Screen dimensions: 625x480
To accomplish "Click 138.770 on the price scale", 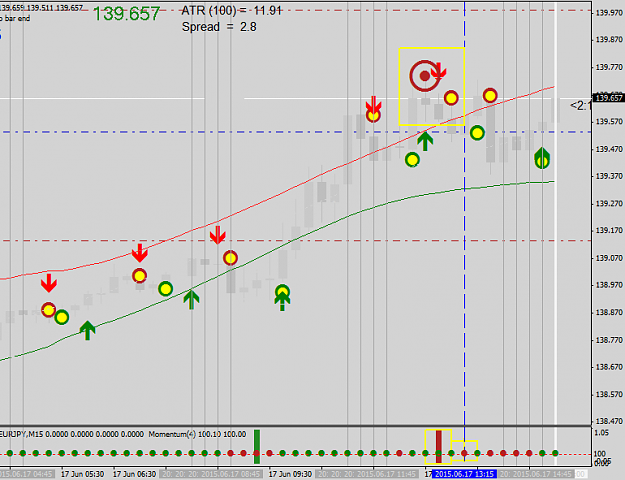I will click(609, 340).
